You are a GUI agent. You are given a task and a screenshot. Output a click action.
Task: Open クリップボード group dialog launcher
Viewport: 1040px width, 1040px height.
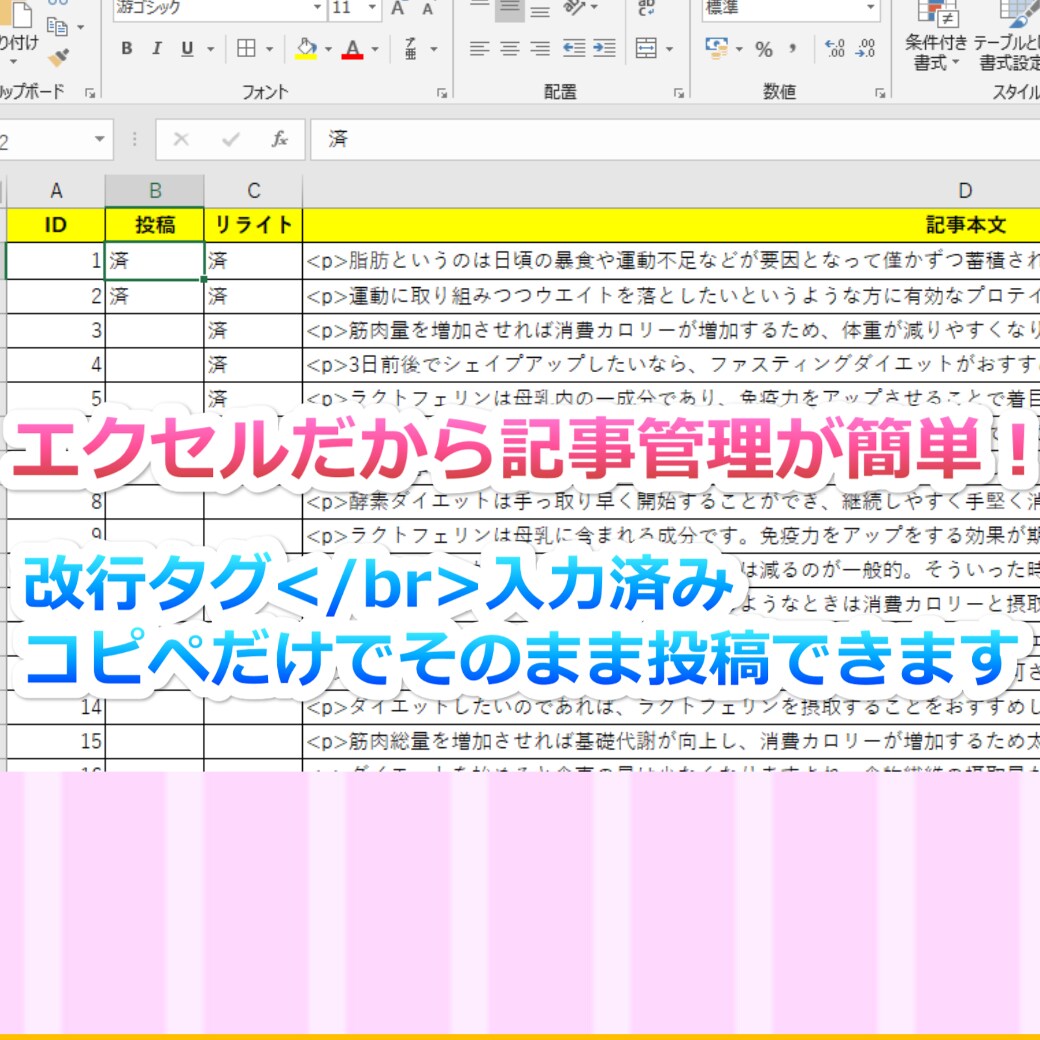tap(90, 94)
